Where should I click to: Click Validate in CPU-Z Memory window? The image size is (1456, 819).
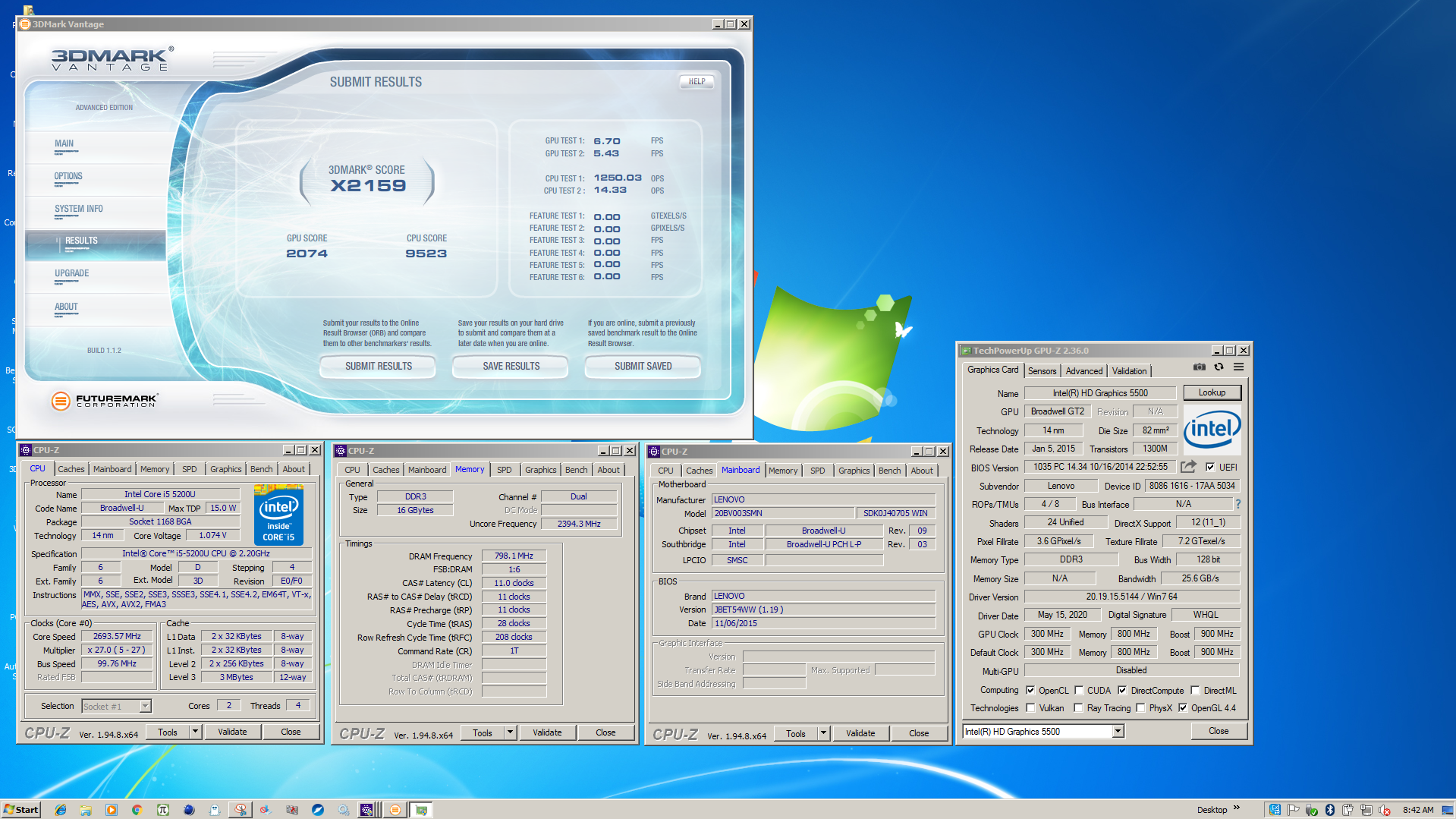[547, 733]
